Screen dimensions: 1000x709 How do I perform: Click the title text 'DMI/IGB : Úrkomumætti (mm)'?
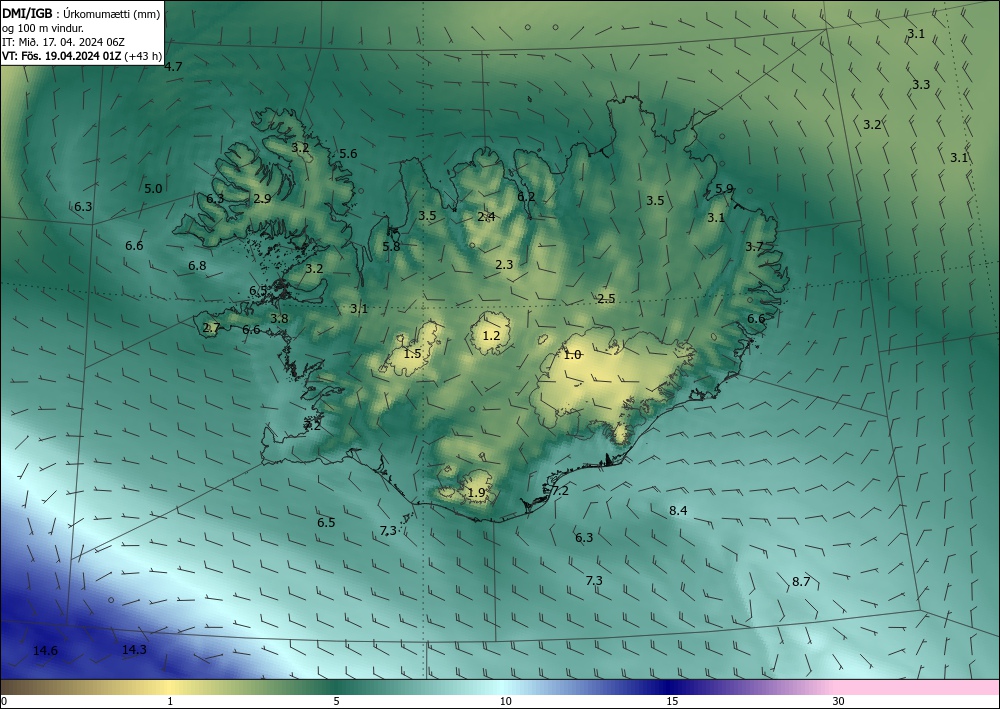(x=81, y=15)
